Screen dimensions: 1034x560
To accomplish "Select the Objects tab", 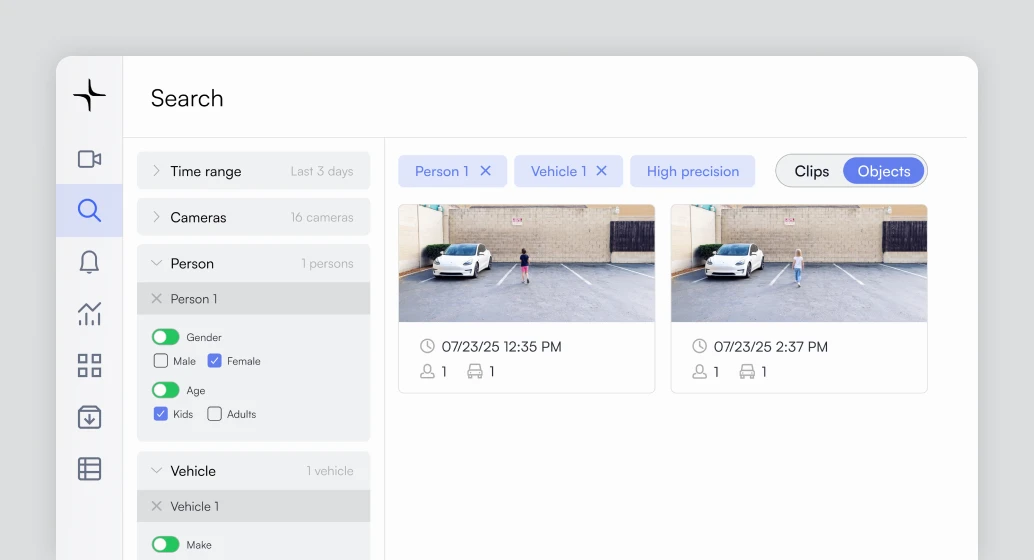I will 883,171.
